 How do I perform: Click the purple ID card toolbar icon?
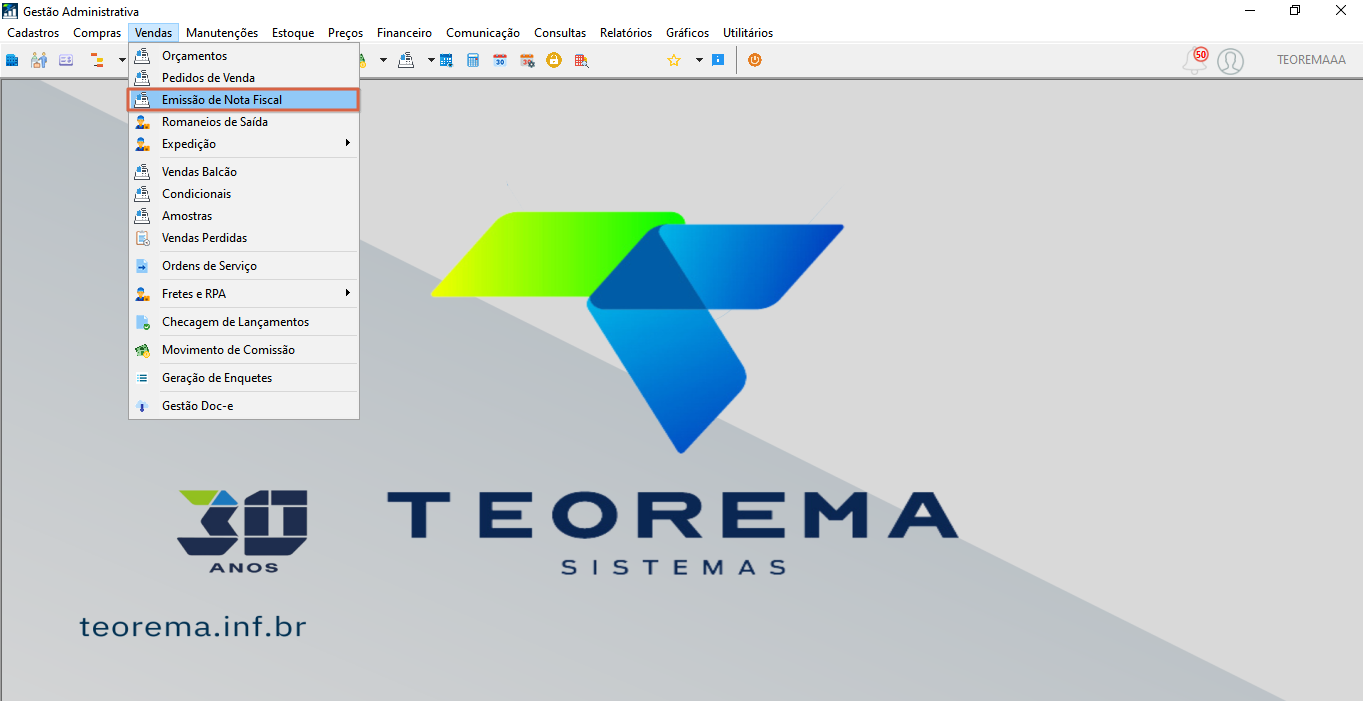click(66, 60)
